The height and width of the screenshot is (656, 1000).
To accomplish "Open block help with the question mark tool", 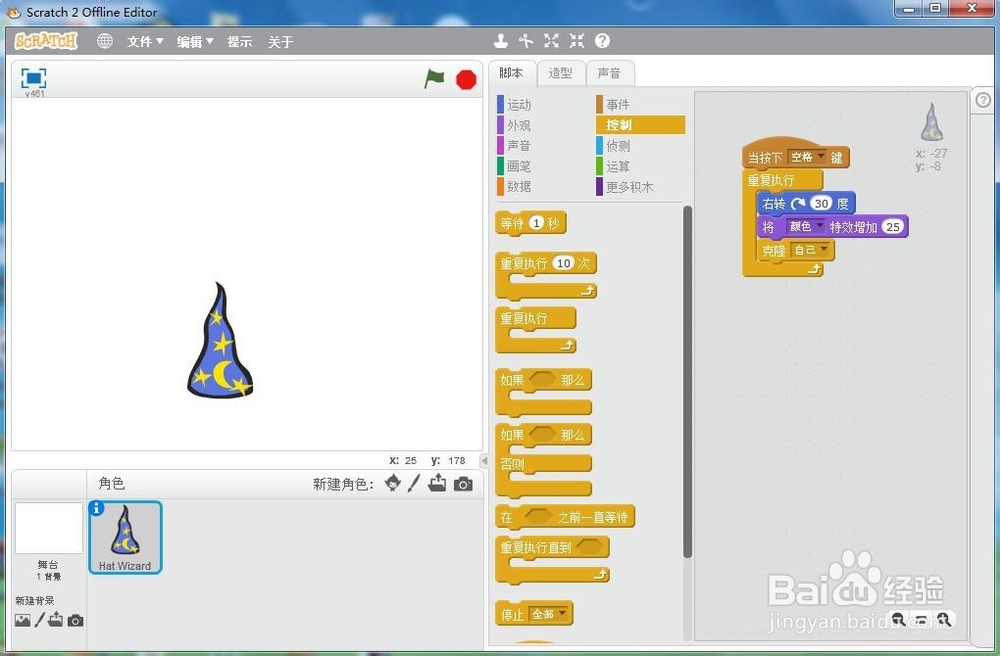I will (x=601, y=41).
